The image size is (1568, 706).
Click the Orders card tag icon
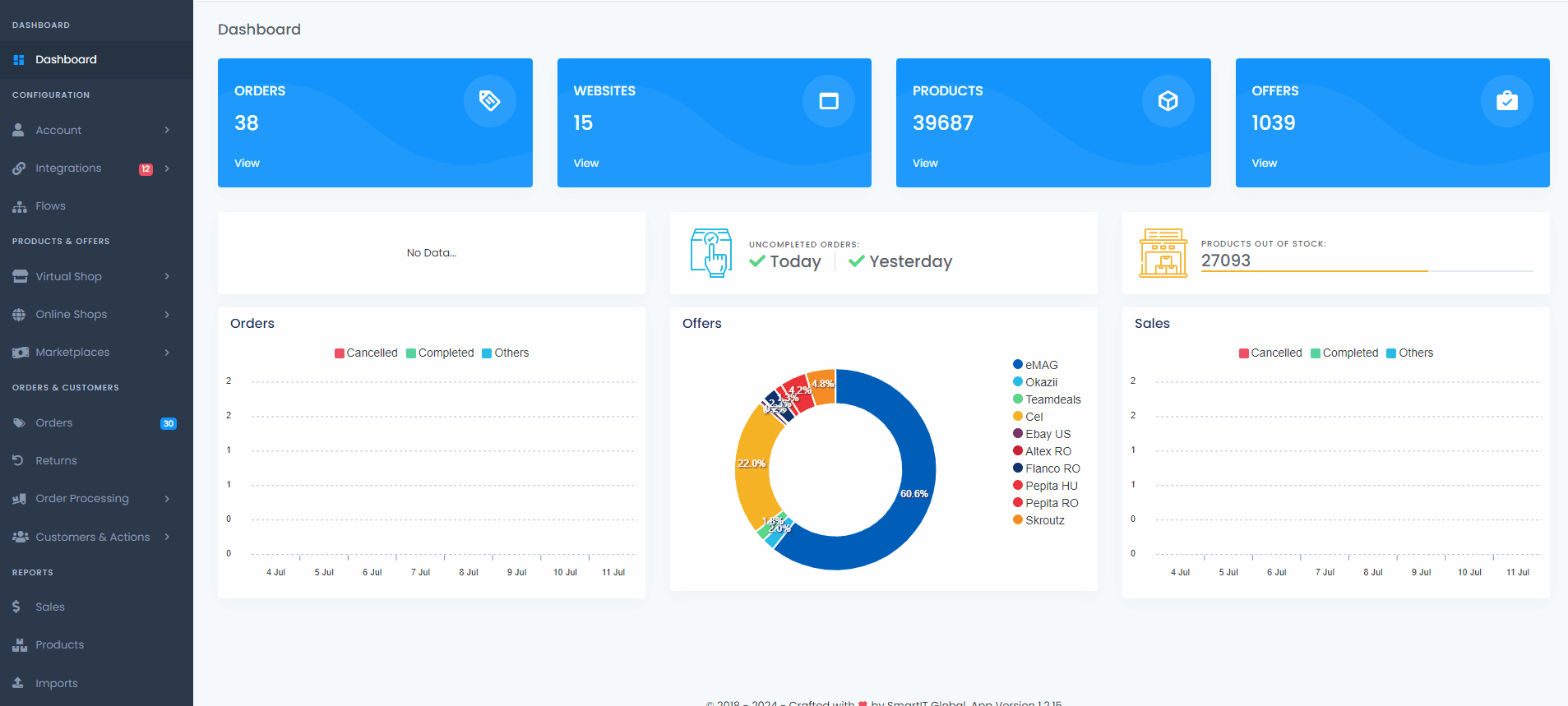tap(489, 101)
